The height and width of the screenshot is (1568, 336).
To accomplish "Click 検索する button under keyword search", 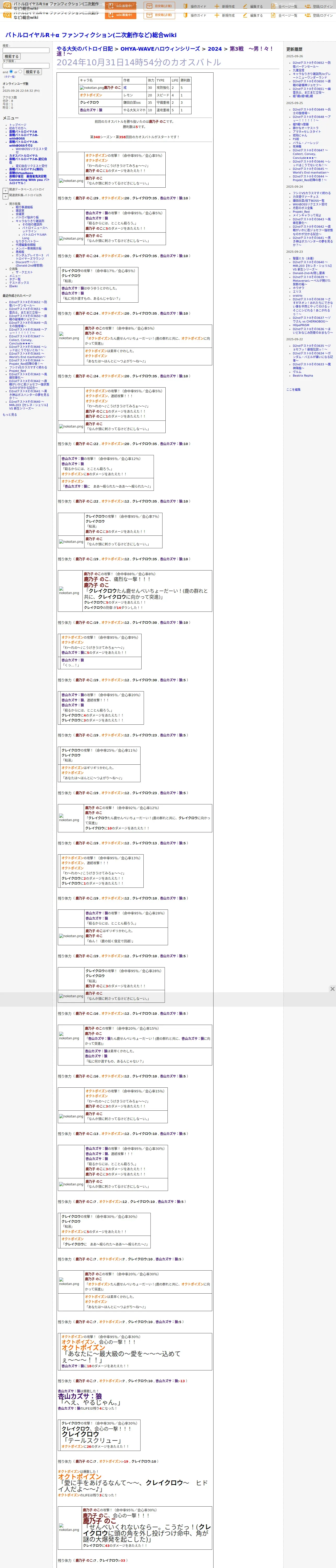I will [11, 57].
